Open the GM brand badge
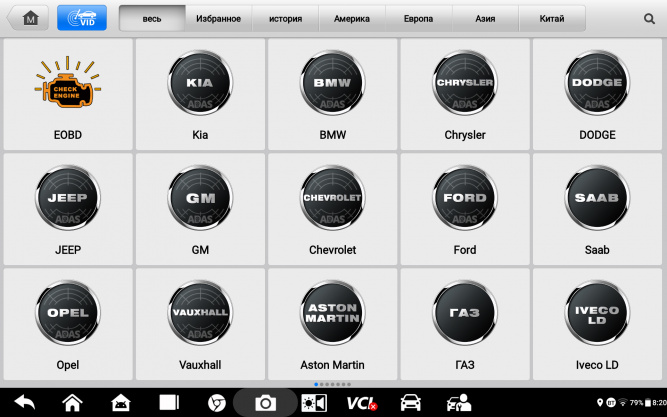This screenshot has width=667, height=417. pos(200,198)
